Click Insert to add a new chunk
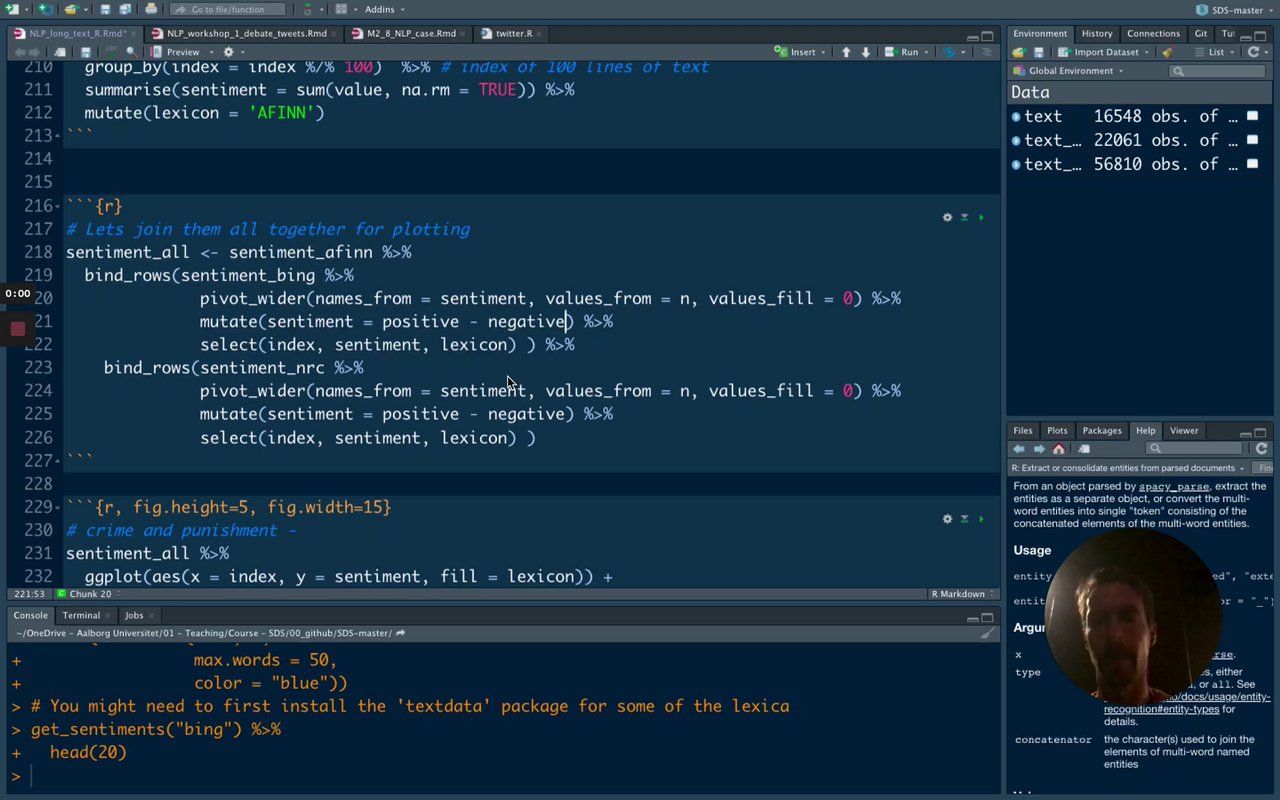The height and width of the screenshot is (800, 1280). coord(800,52)
